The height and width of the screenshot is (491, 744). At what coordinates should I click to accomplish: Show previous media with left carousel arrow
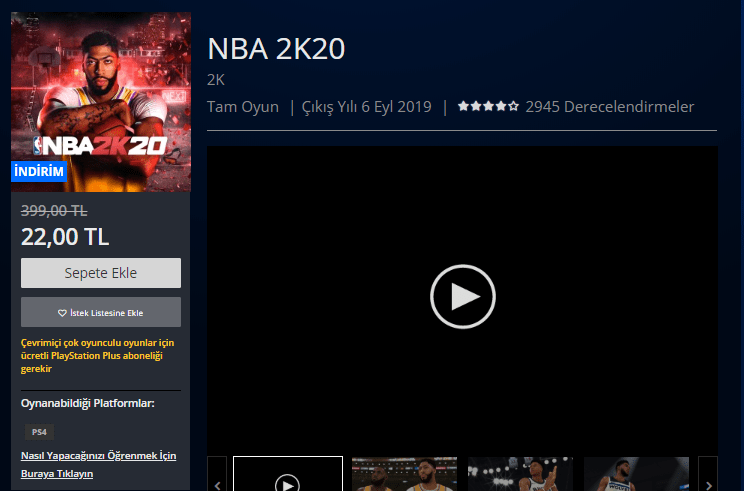coord(217,474)
